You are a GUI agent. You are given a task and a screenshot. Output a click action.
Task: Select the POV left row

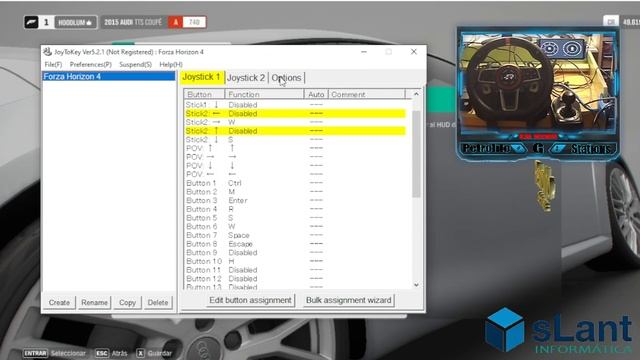[295, 174]
